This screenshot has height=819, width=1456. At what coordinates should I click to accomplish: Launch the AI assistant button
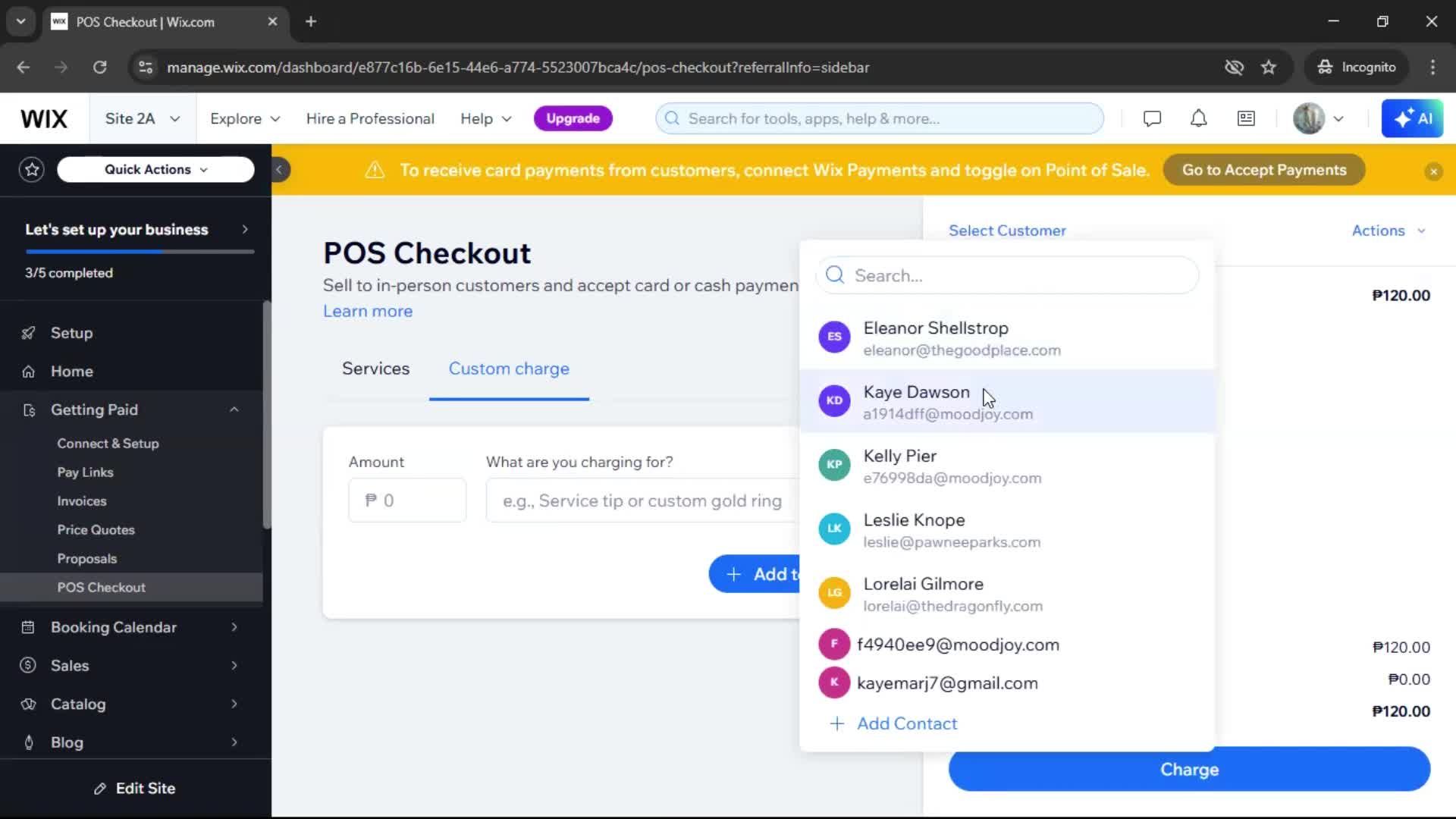(1412, 119)
